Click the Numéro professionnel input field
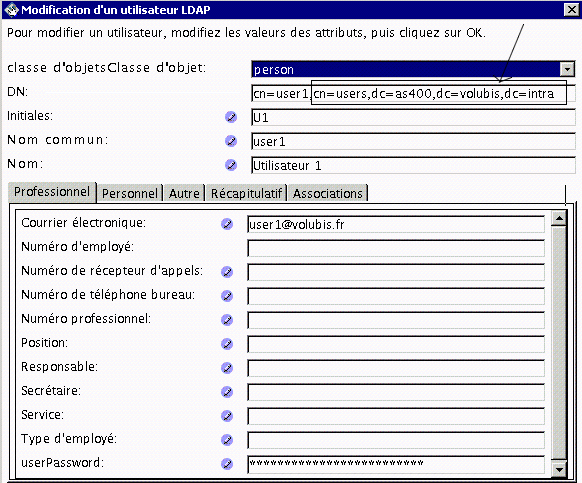 [x=396, y=320]
